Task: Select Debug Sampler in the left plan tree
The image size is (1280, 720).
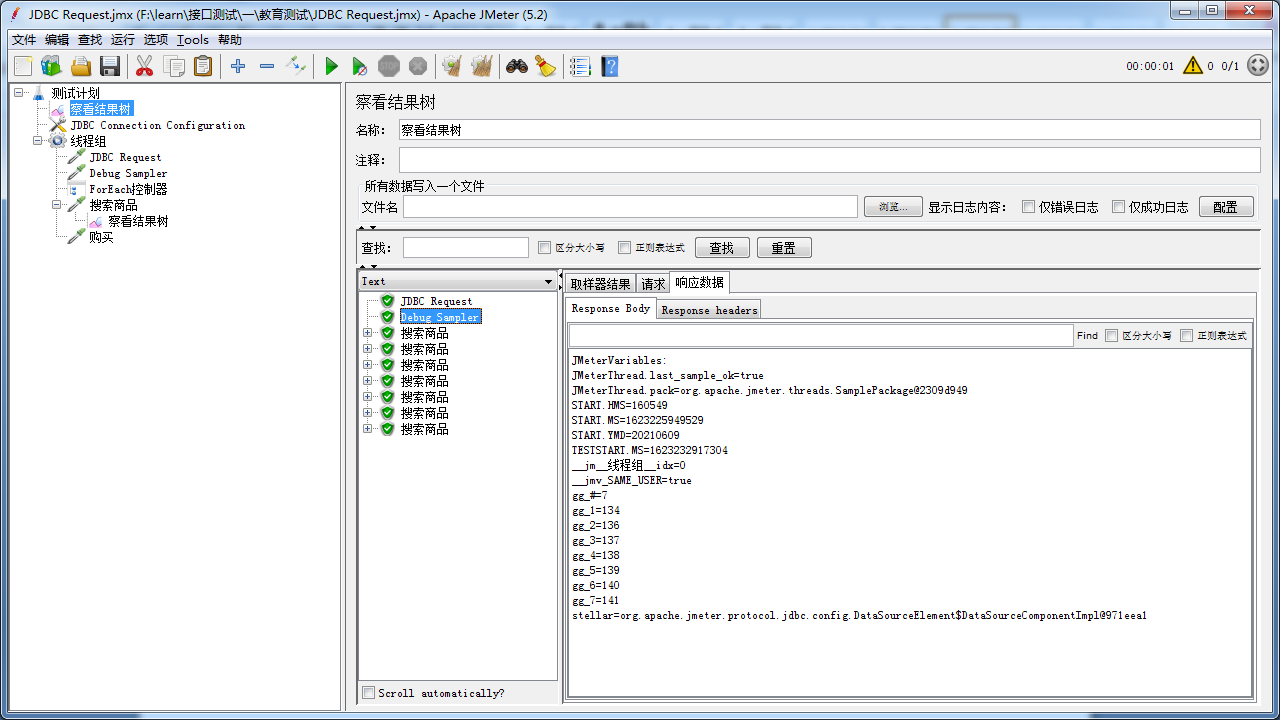Action: click(128, 173)
